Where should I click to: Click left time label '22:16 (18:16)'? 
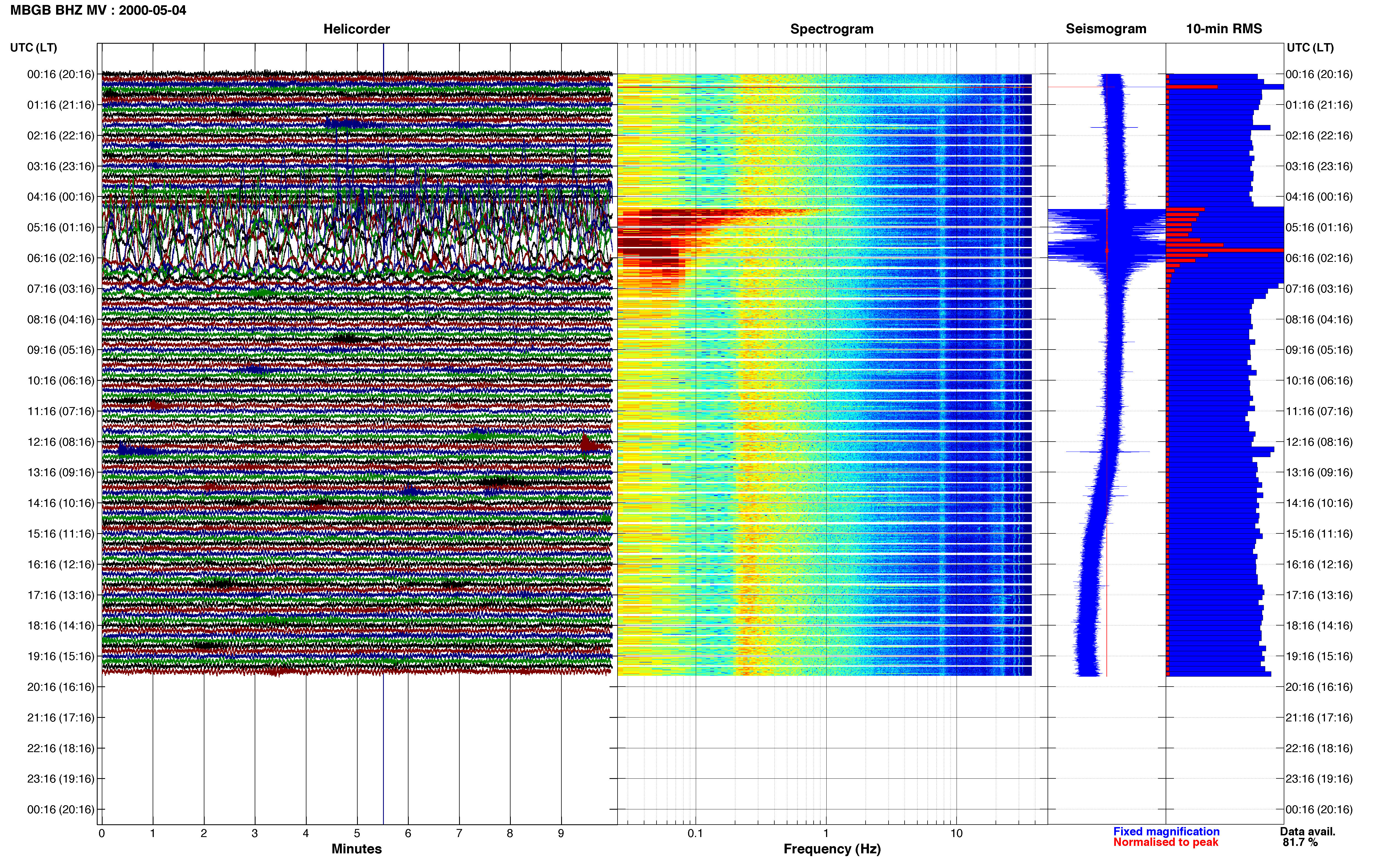point(60,748)
